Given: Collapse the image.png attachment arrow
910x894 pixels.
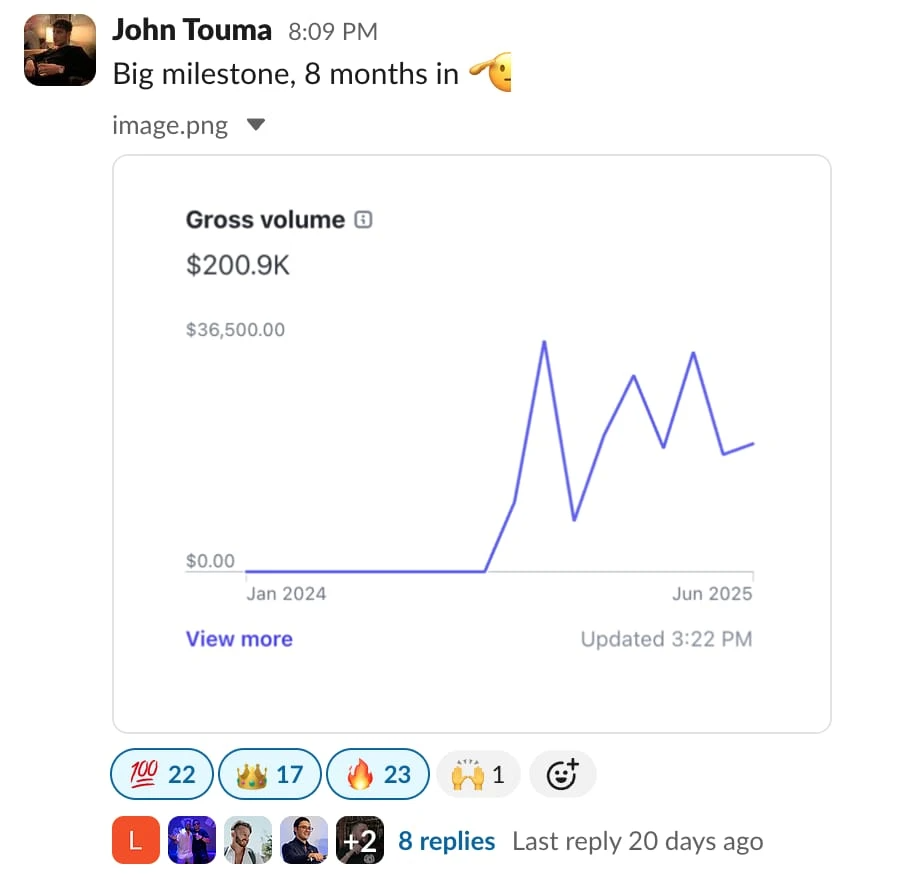Looking at the screenshot, I should point(256,126).
